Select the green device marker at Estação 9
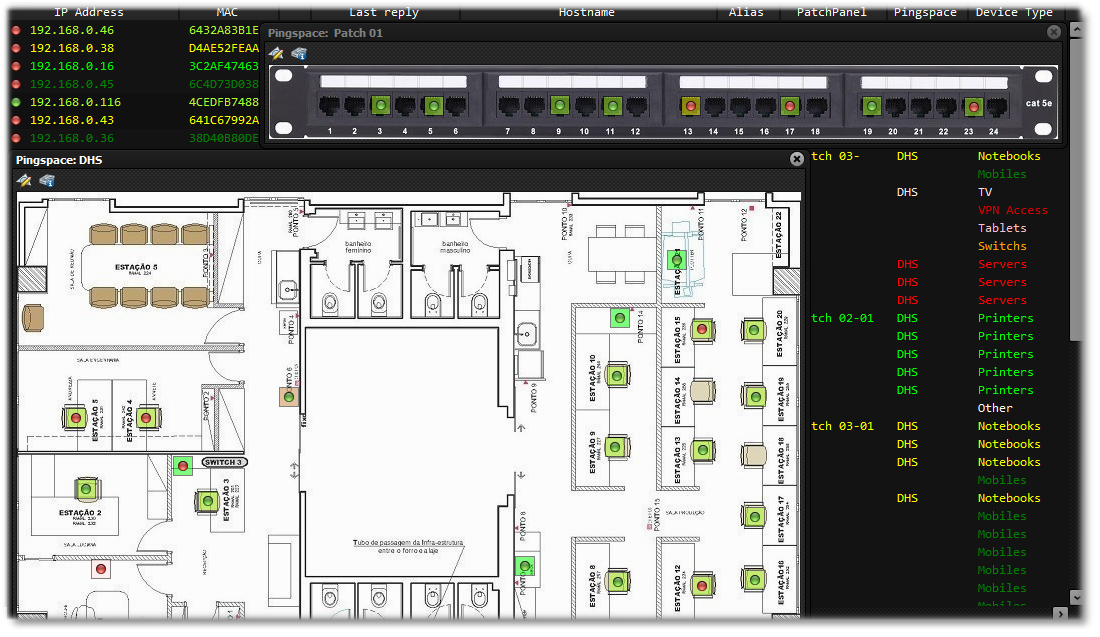 point(615,447)
